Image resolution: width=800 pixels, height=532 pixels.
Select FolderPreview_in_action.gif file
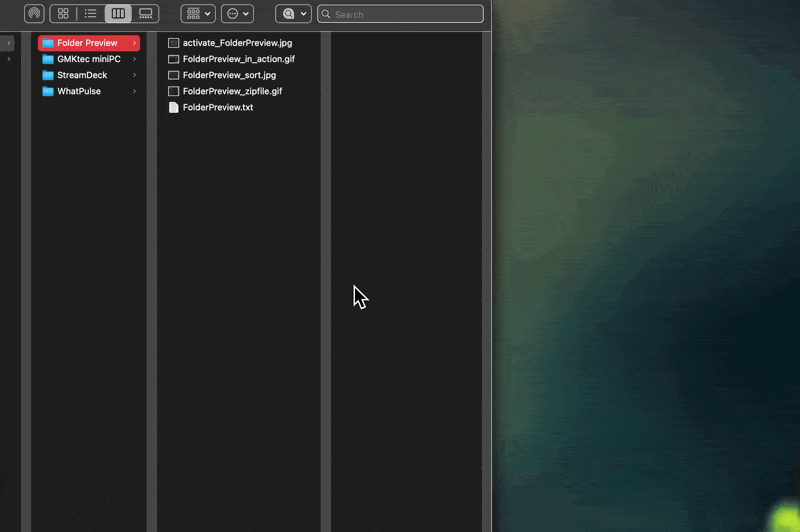tap(238, 59)
